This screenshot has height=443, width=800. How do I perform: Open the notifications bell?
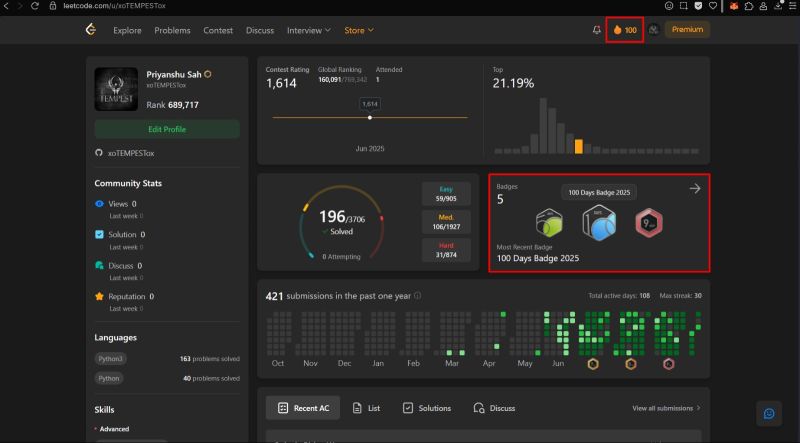pos(596,30)
